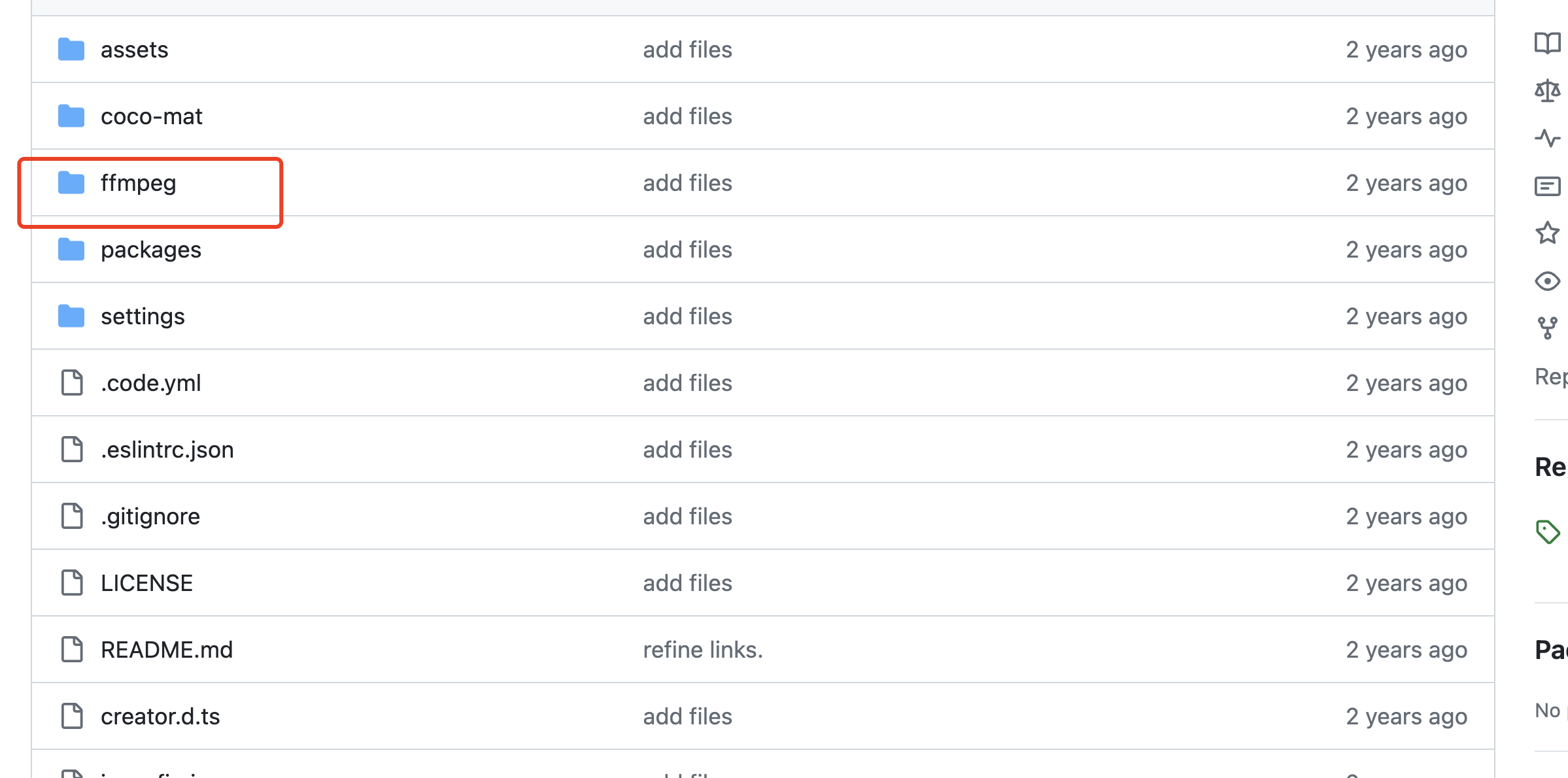Open the 'refine links.' commit message
Viewport: 1568px width, 778px height.
[703, 650]
